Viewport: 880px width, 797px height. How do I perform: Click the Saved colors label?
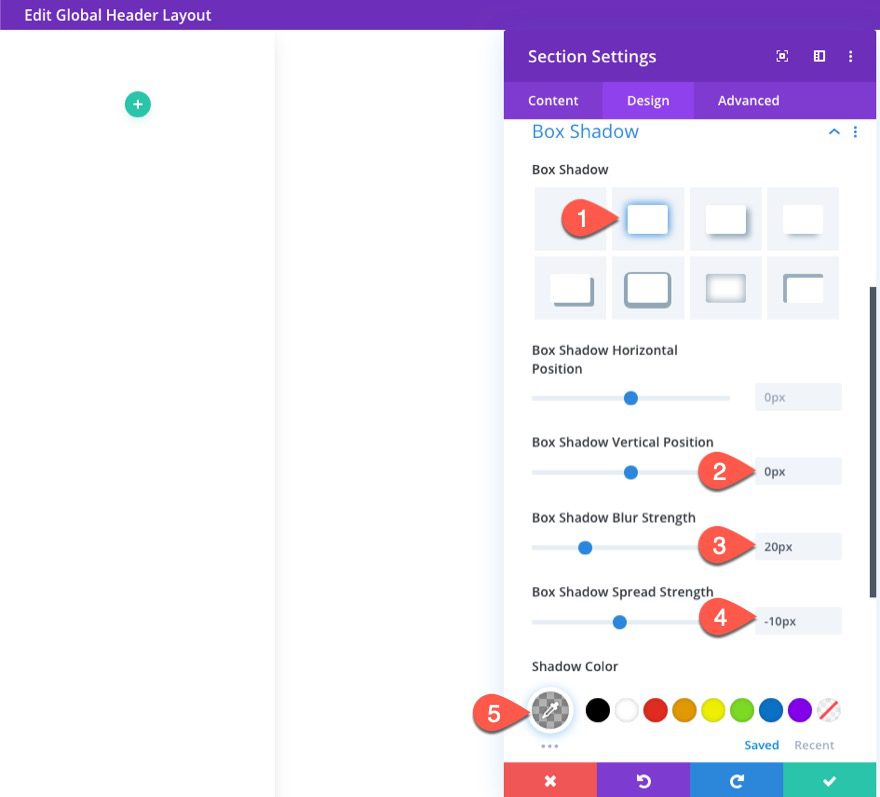pyautogui.click(x=761, y=744)
